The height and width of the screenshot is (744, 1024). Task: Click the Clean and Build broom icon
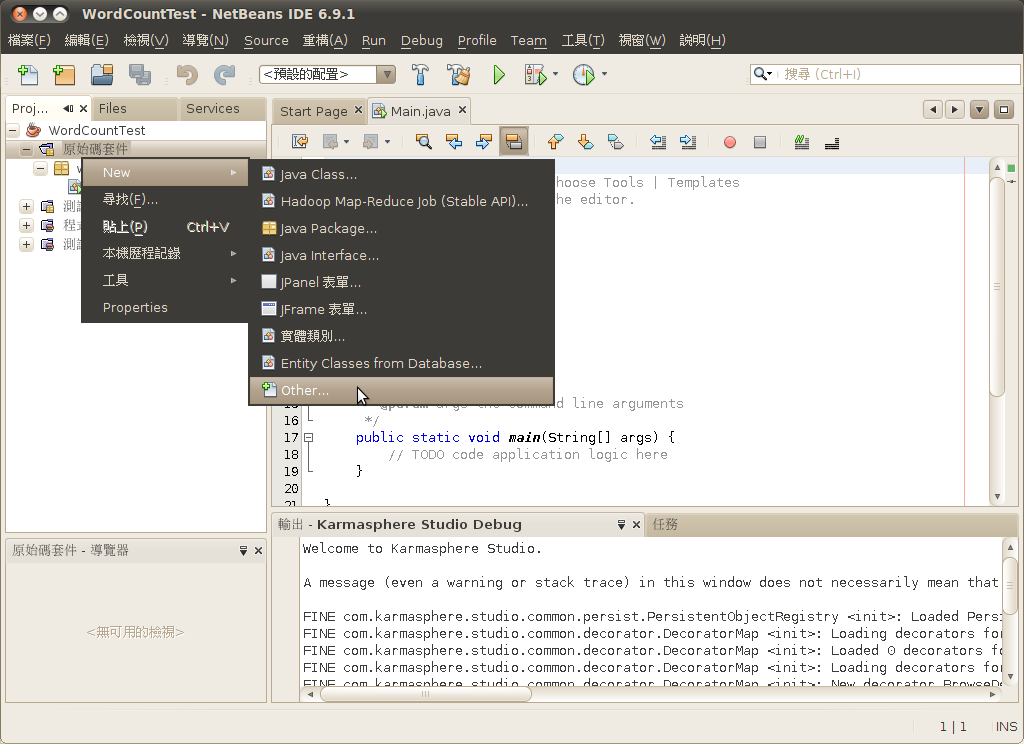pyautogui.click(x=458, y=74)
